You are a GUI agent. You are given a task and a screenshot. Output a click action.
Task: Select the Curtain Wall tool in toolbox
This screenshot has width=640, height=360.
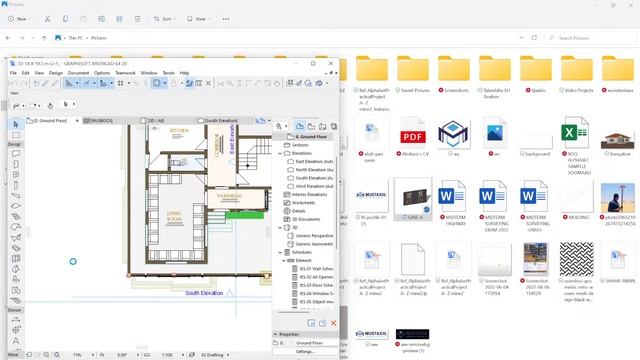point(16,258)
